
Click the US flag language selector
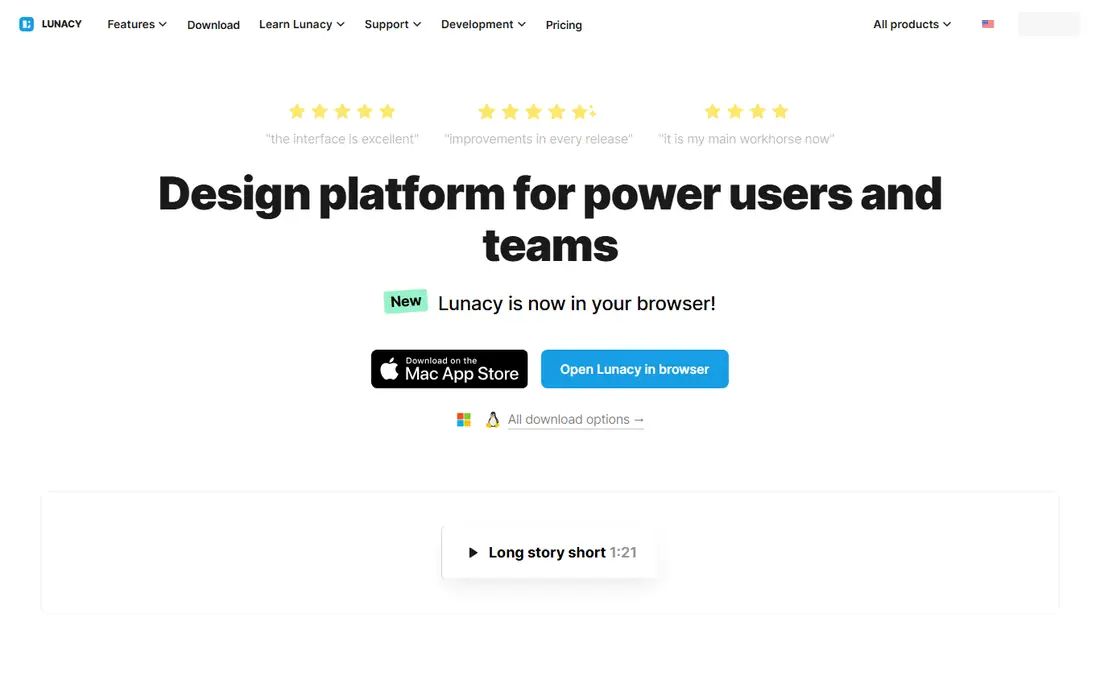click(x=988, y=24)
